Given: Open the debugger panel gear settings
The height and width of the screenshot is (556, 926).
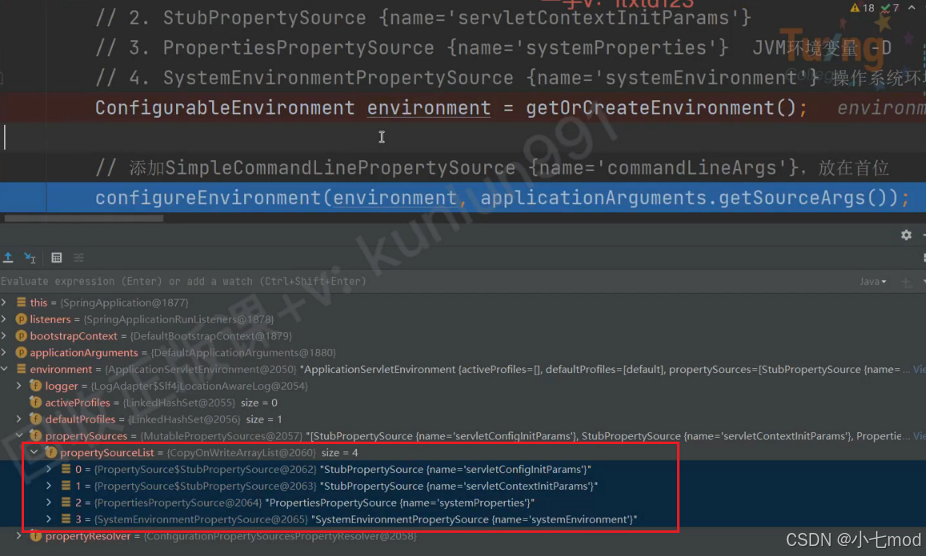Looking at the screenshot, I should click(x=906, y=235).
